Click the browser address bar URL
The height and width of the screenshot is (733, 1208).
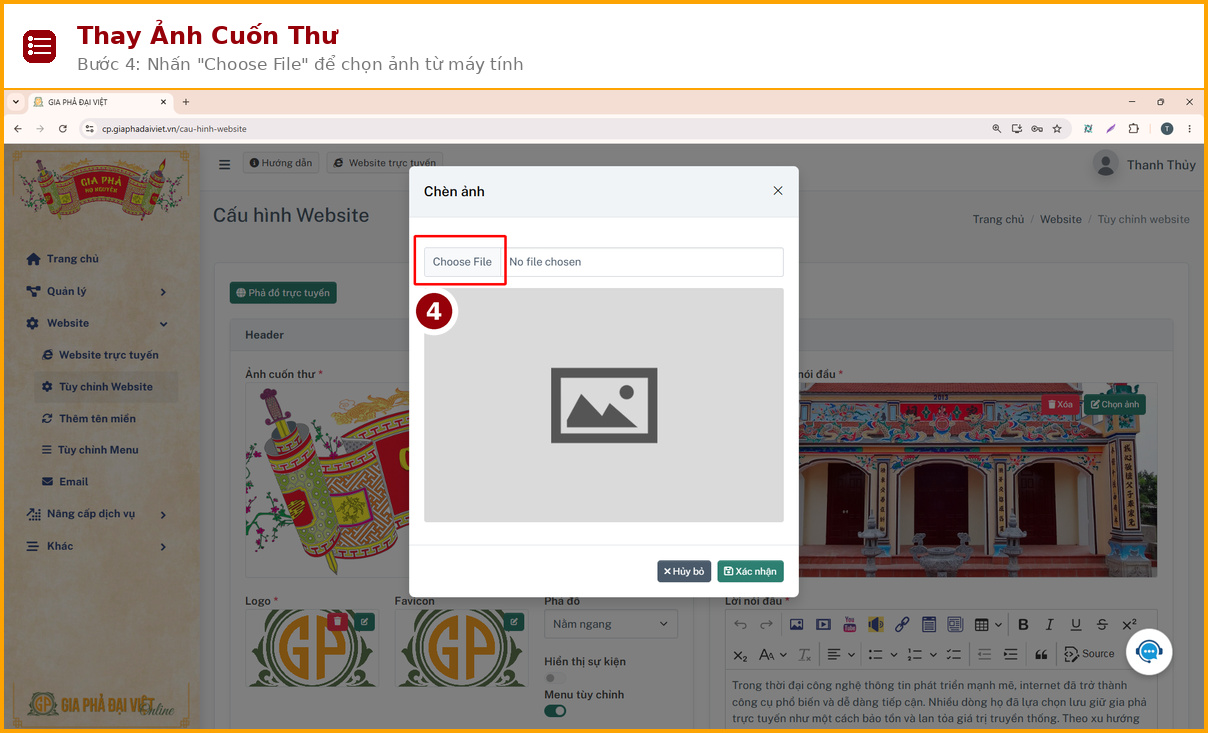(x=174, y=129)
